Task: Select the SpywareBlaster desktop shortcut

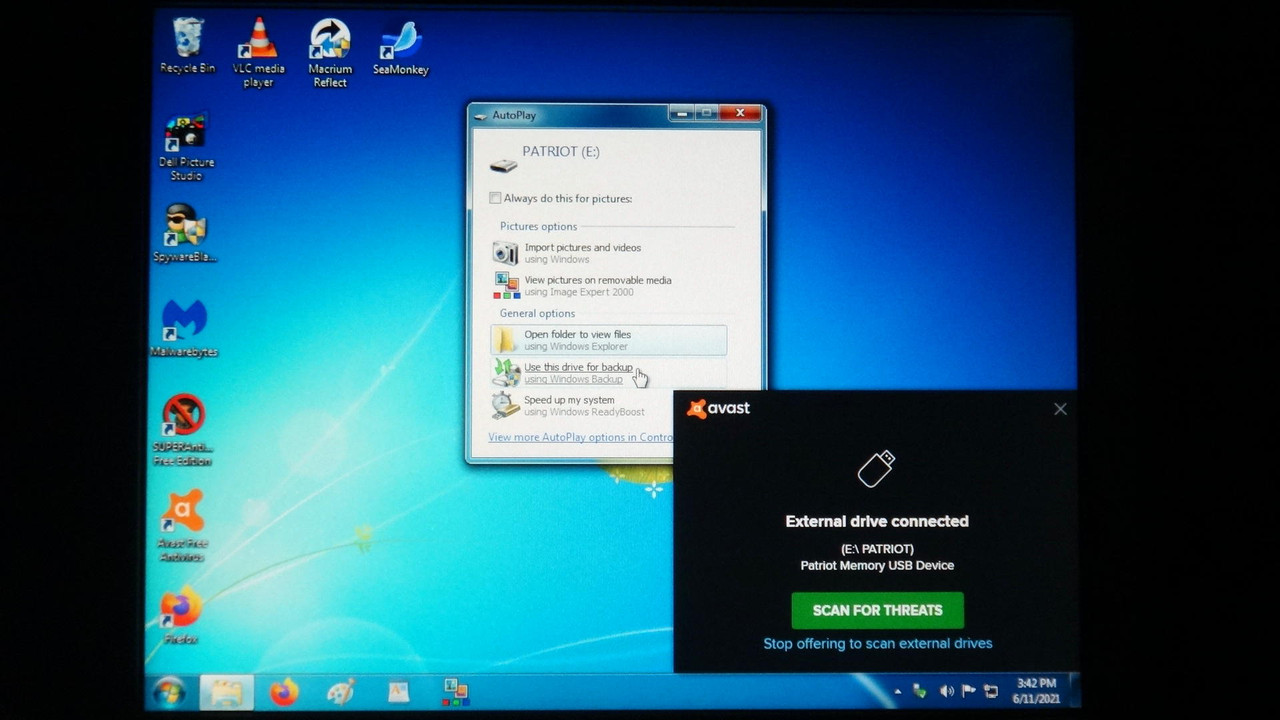Action: (185, 233)
